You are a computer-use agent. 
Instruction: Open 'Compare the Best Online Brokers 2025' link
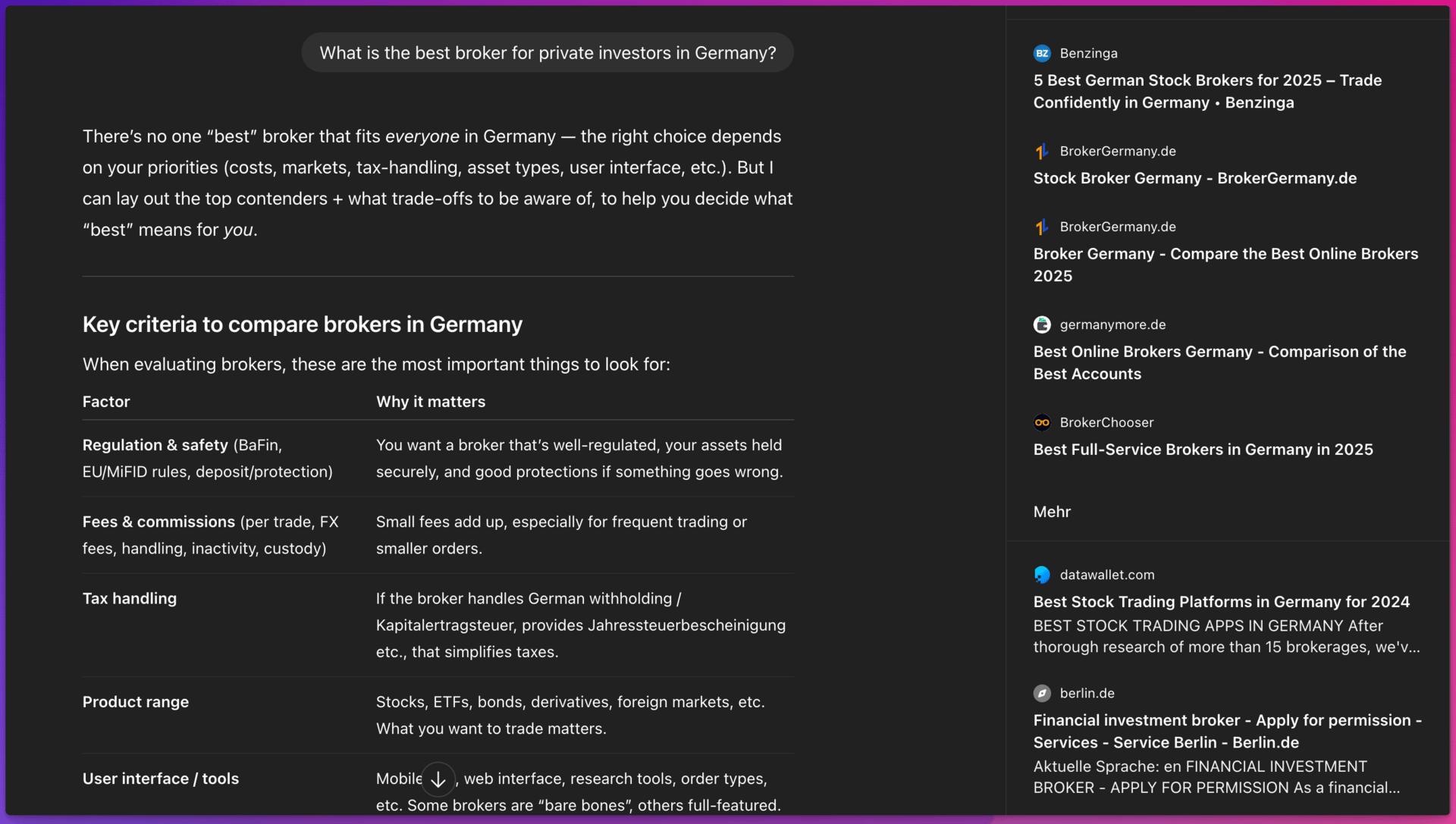click(x=1225, y=265)
